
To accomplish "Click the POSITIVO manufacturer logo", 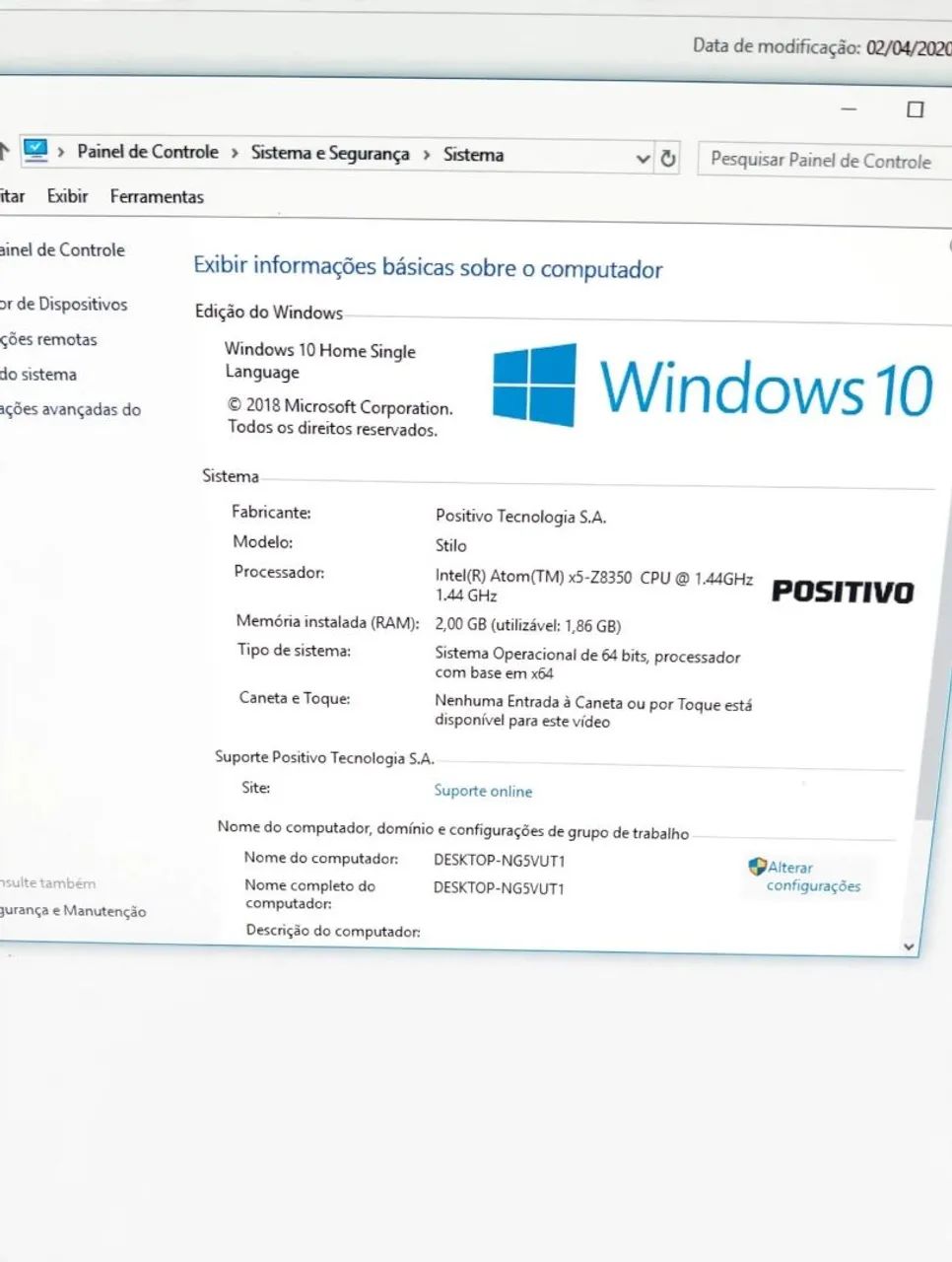I will pos(843,591).
